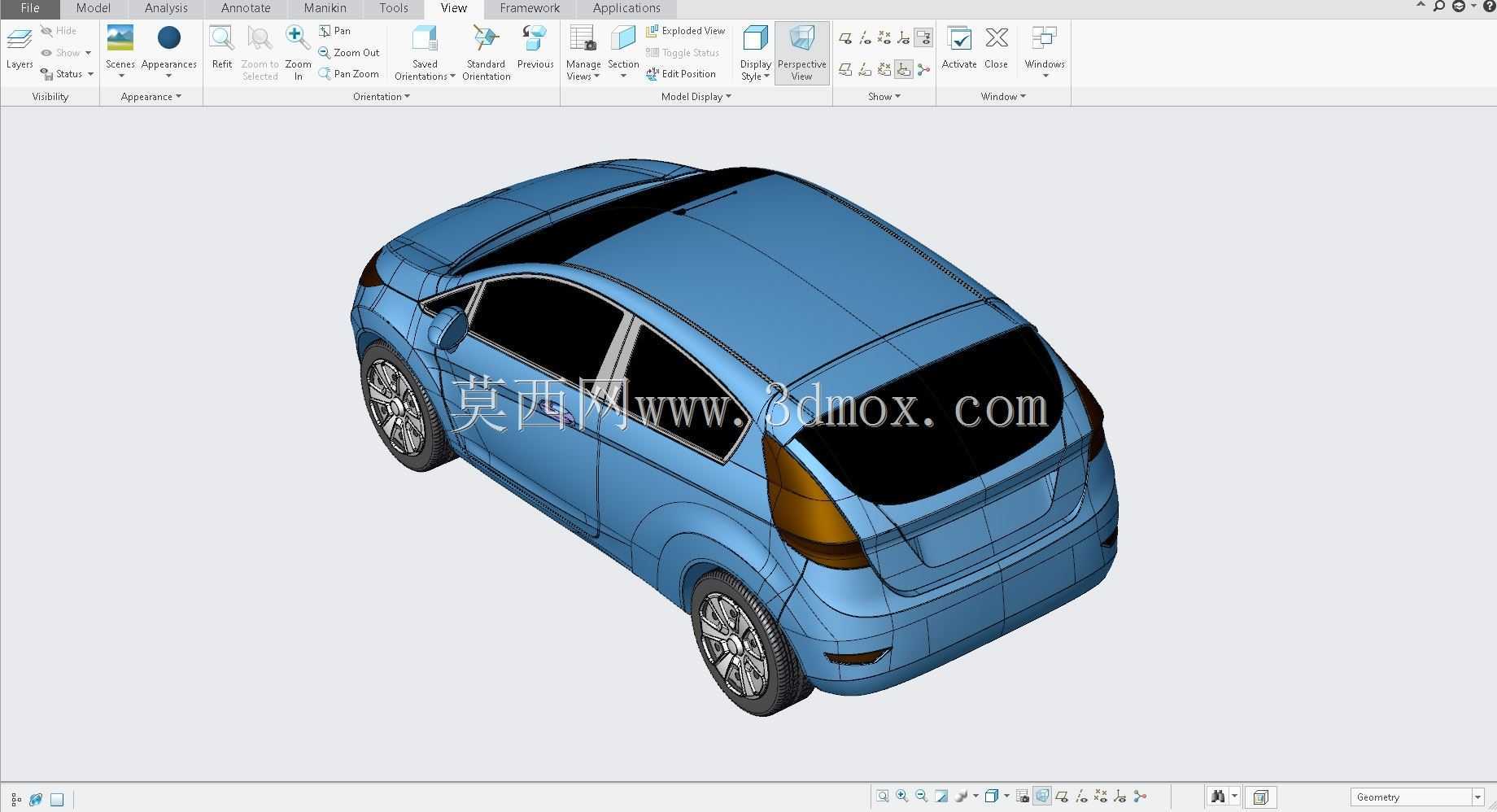Switch to the Tools tab

(x=394, y=8)
